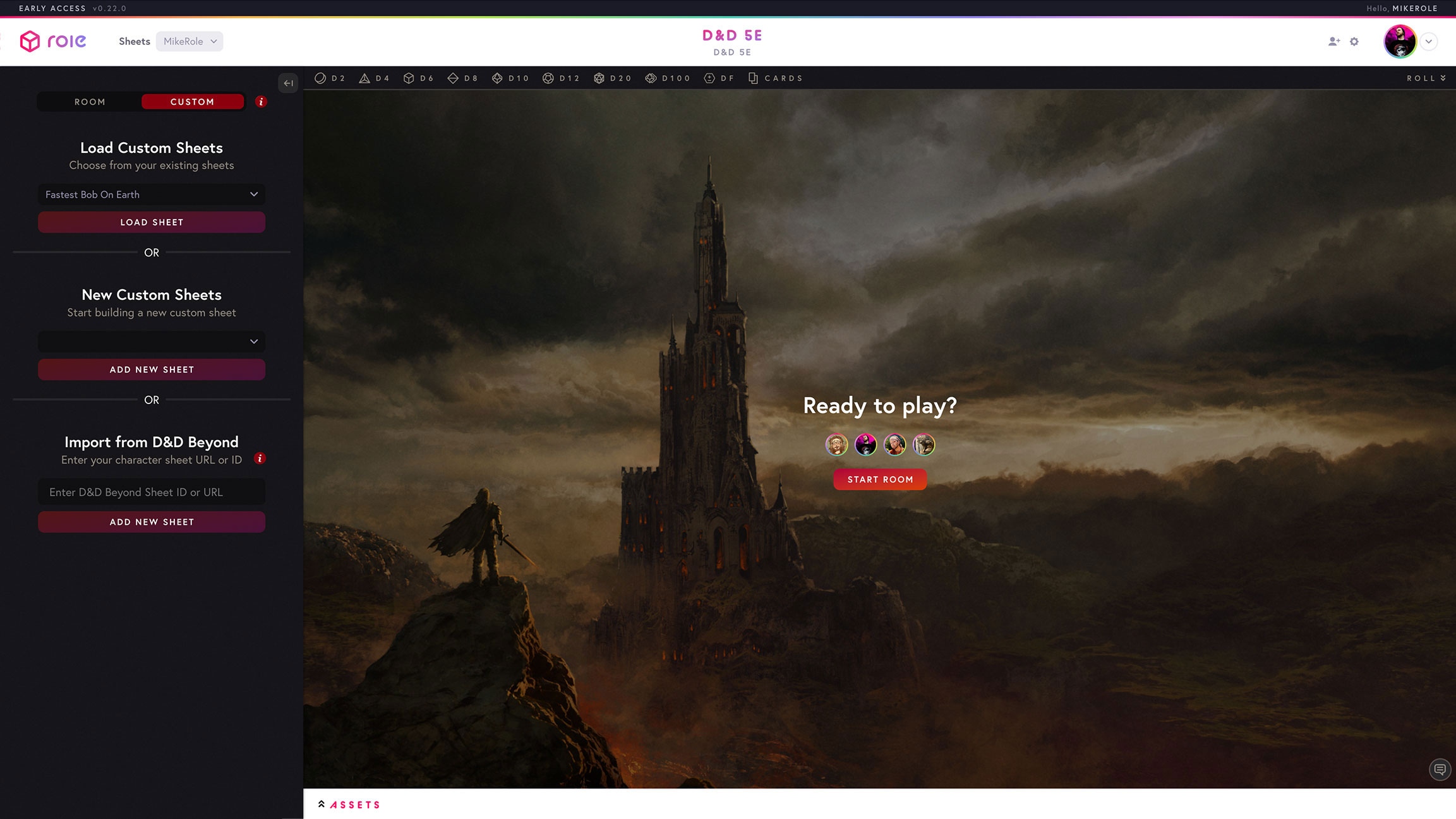Viewport: 1456px width, 819px height.
Task: Open the new custom sheet type dropdown
Action: [x=152, y=342]
